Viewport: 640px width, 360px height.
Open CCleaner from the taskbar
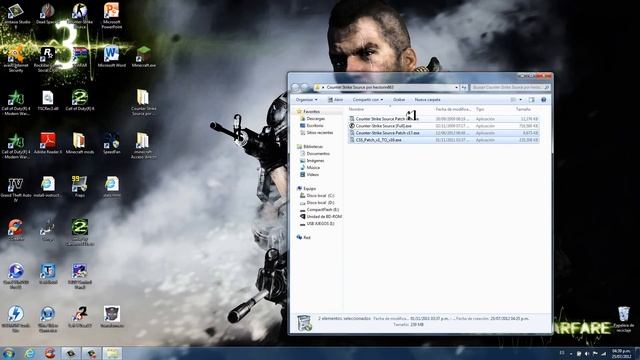(50, 353)
